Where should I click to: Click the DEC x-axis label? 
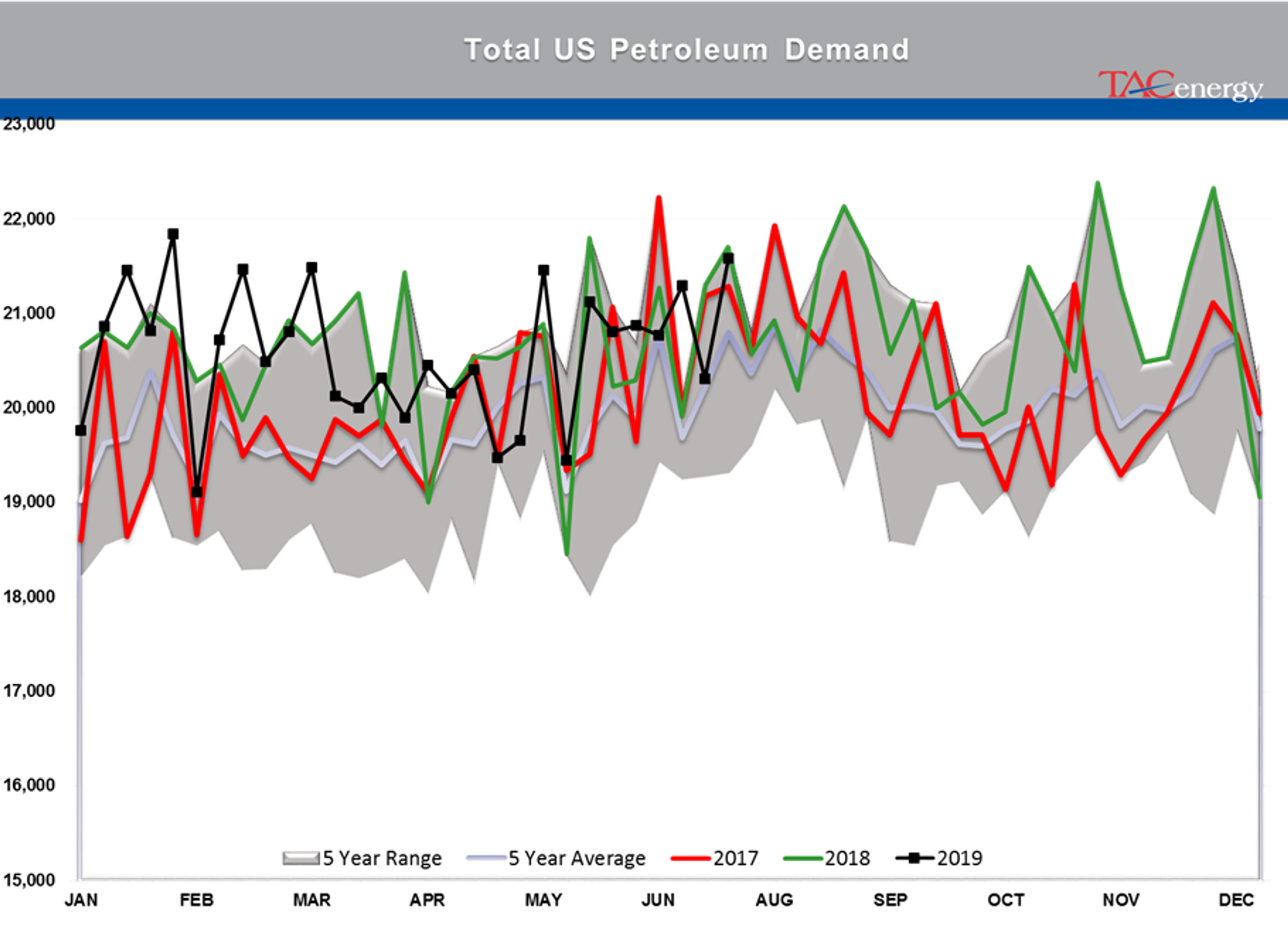(1237, 901)
